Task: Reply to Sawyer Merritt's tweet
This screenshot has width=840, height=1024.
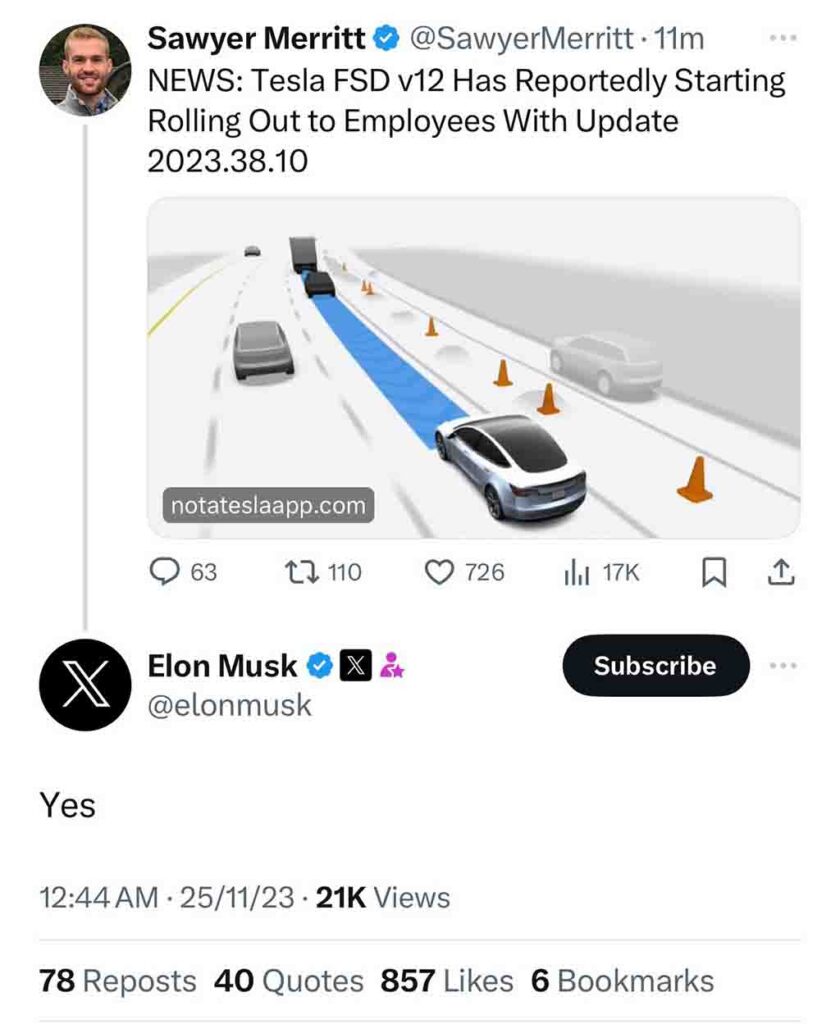Action: click(x=163, y=571)
